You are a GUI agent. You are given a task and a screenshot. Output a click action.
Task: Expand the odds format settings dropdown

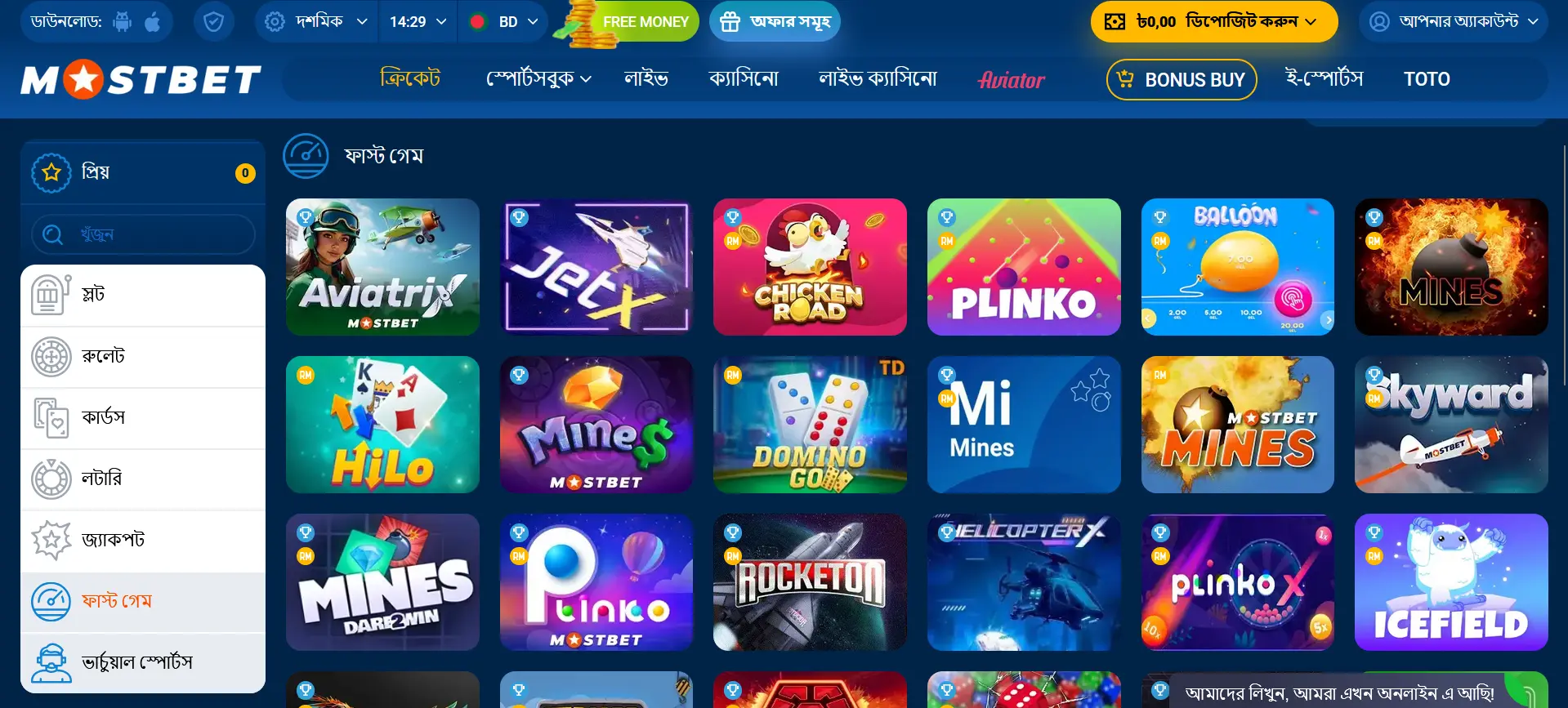pyautogui.click(x=316, y=22)
